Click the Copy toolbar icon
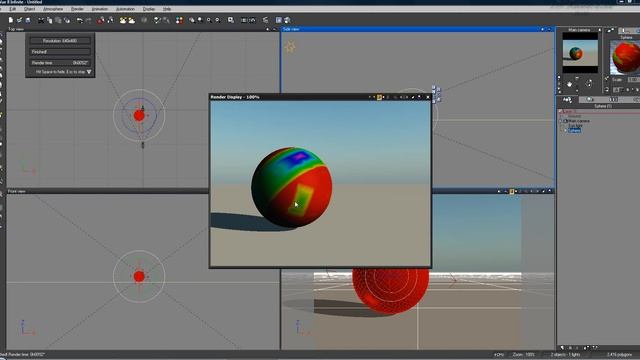The image size is (640, 360). 49,20
